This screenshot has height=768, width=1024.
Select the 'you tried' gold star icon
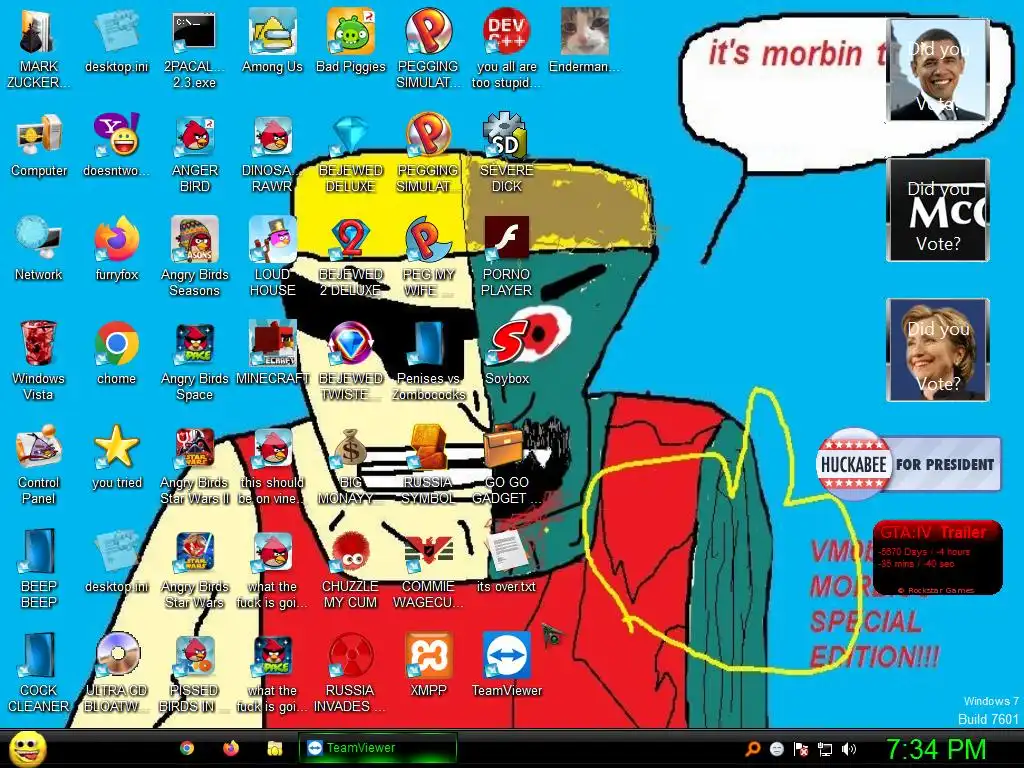pyautogui.click(x=116, y=456)
